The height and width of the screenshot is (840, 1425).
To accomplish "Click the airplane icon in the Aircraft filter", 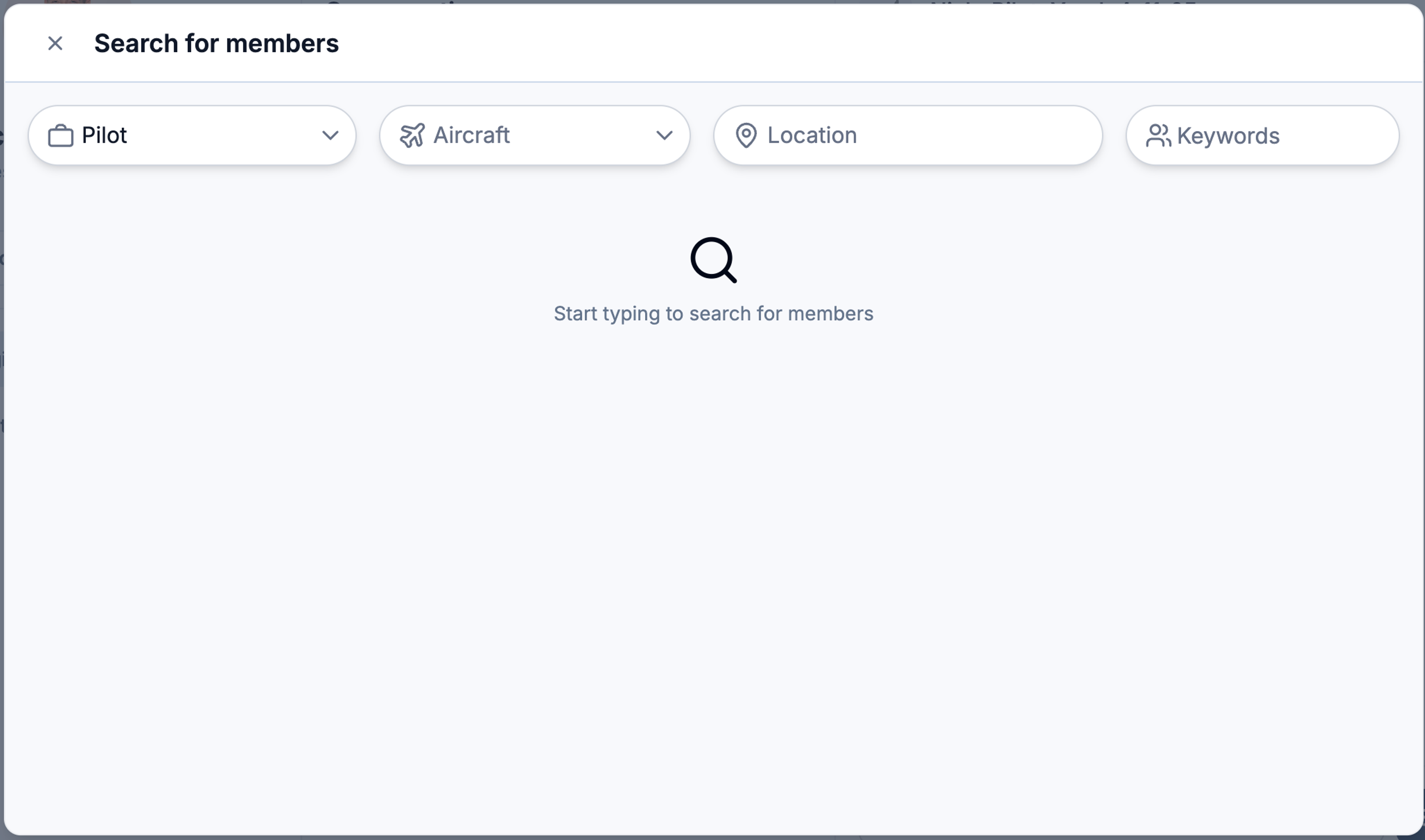I will coord(412,136).
